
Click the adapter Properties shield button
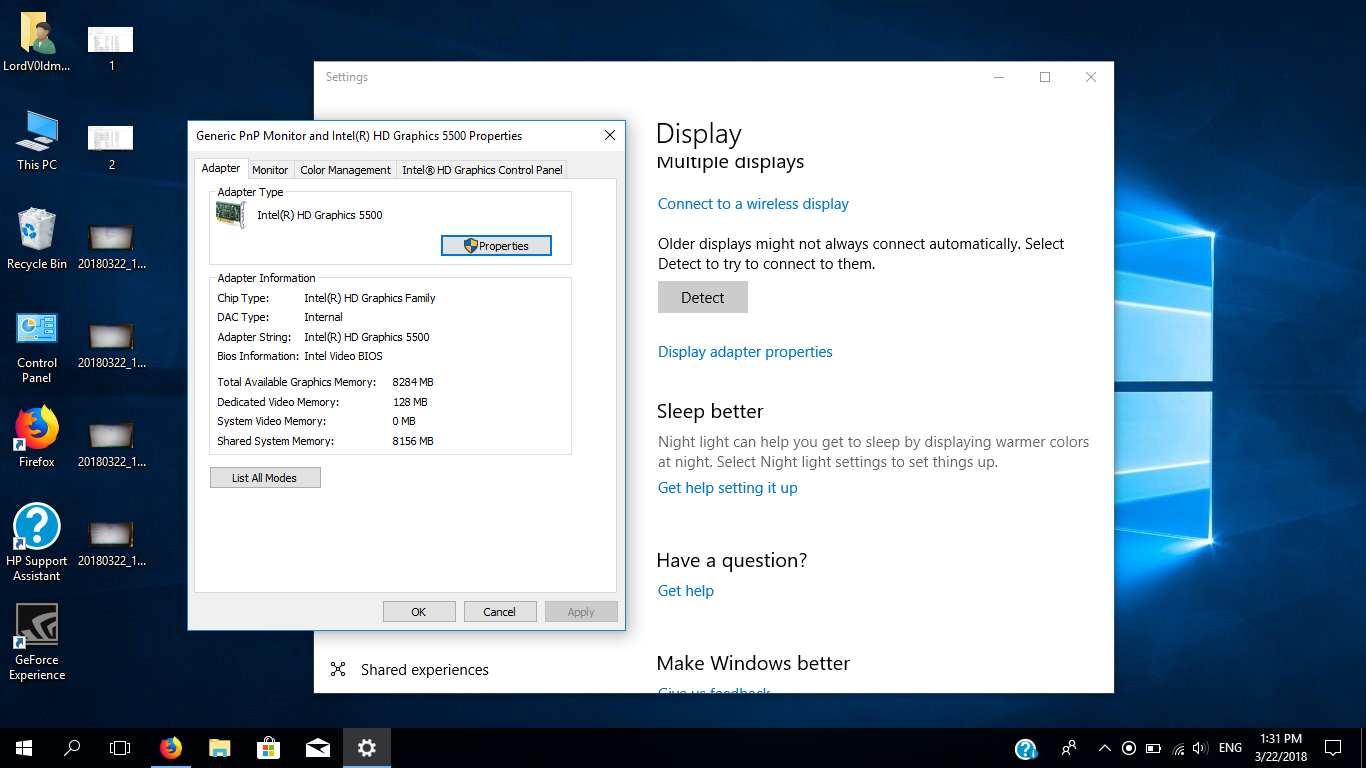pos(496,245)
